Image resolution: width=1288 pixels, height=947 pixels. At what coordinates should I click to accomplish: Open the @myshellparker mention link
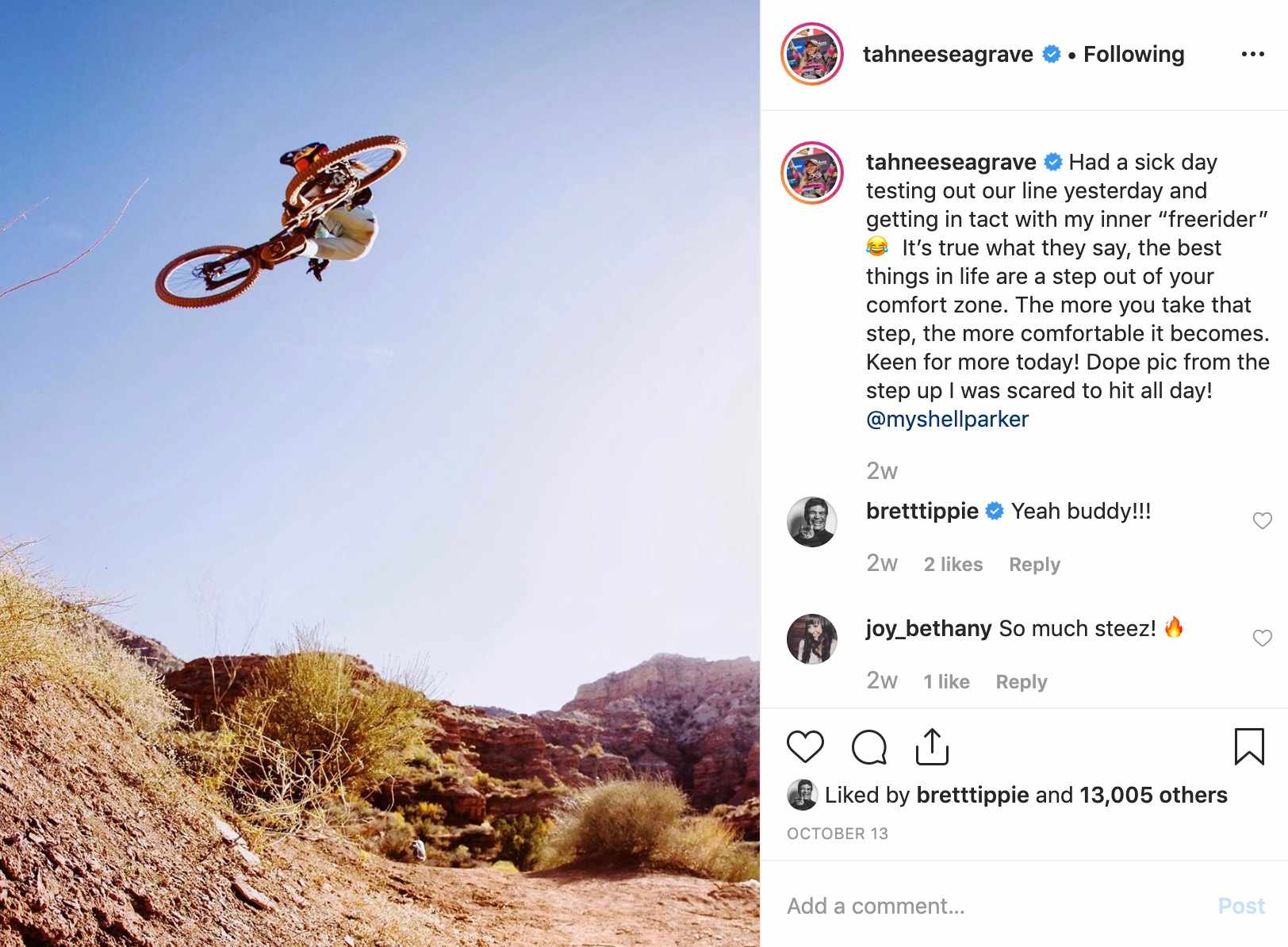[947, 419]
